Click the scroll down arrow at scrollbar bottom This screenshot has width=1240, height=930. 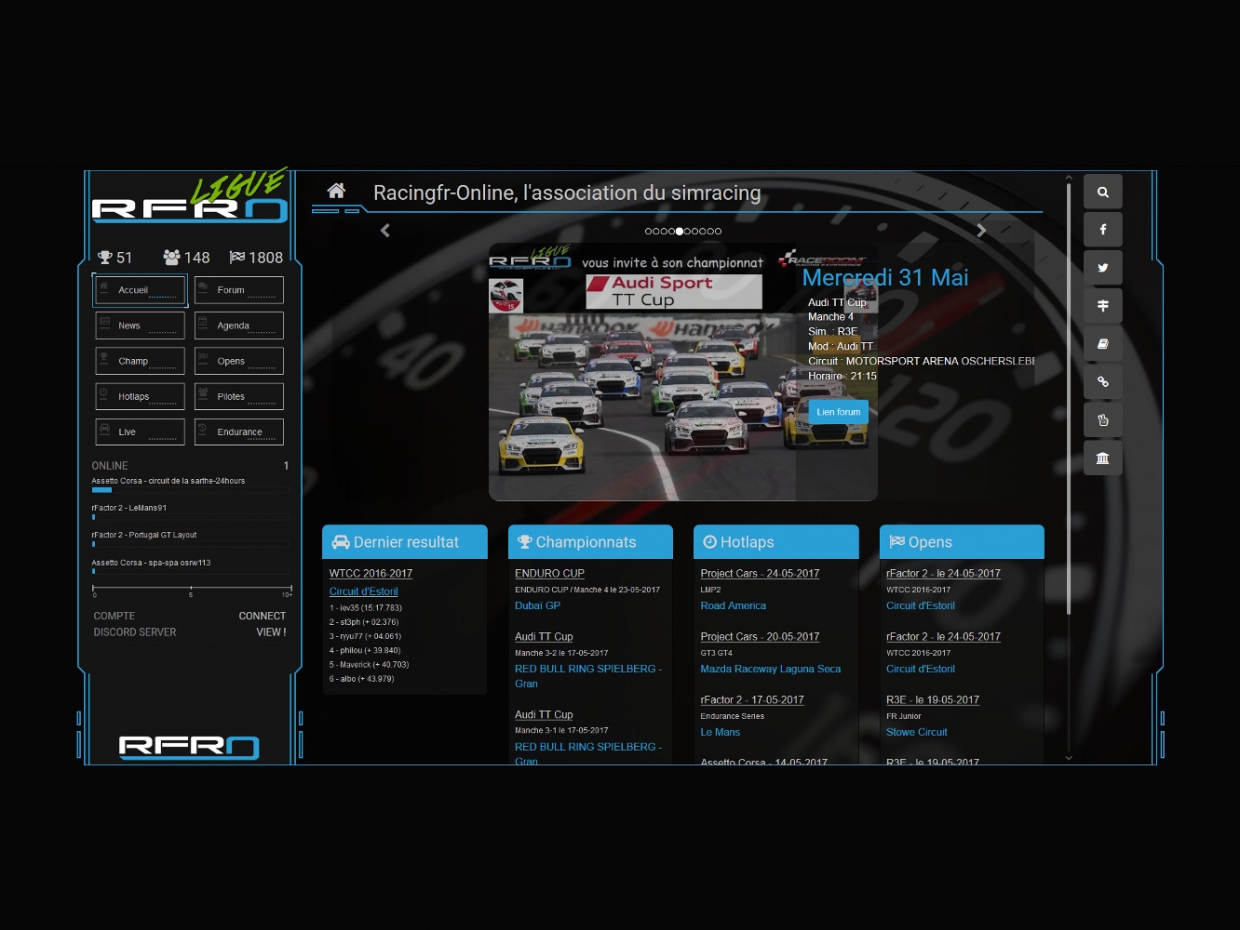tap(1068, 758)
